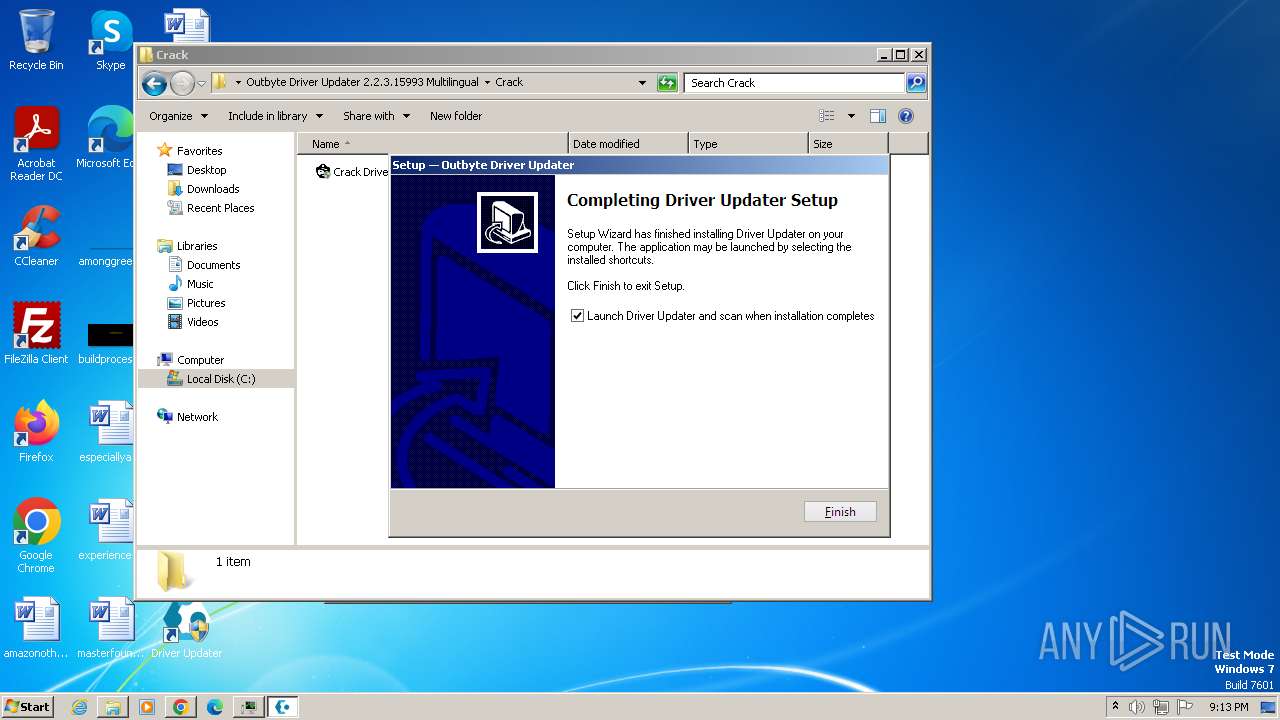Open File Explorer from taskbar

[113, 707]
